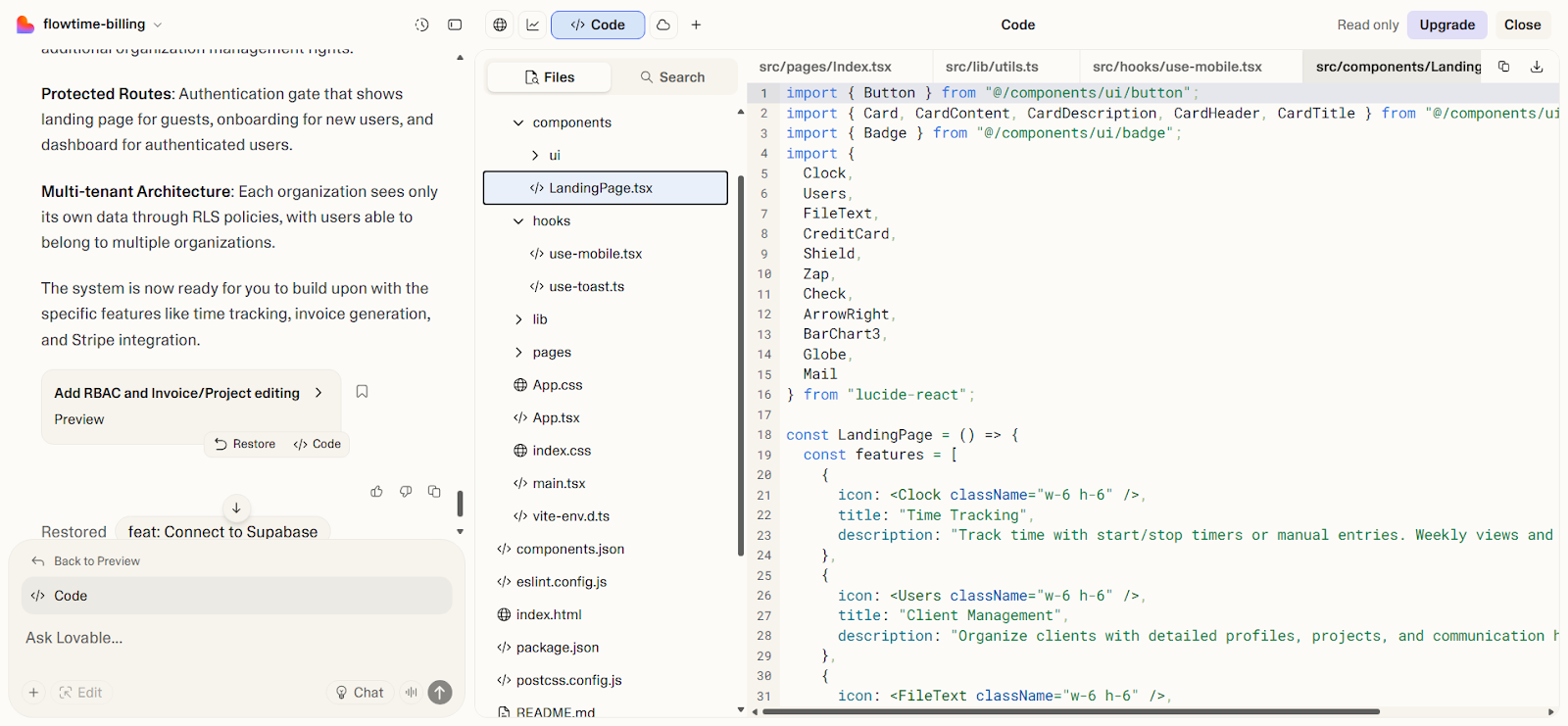
Task: Click the Edit button
Action: tap(80, 693)
